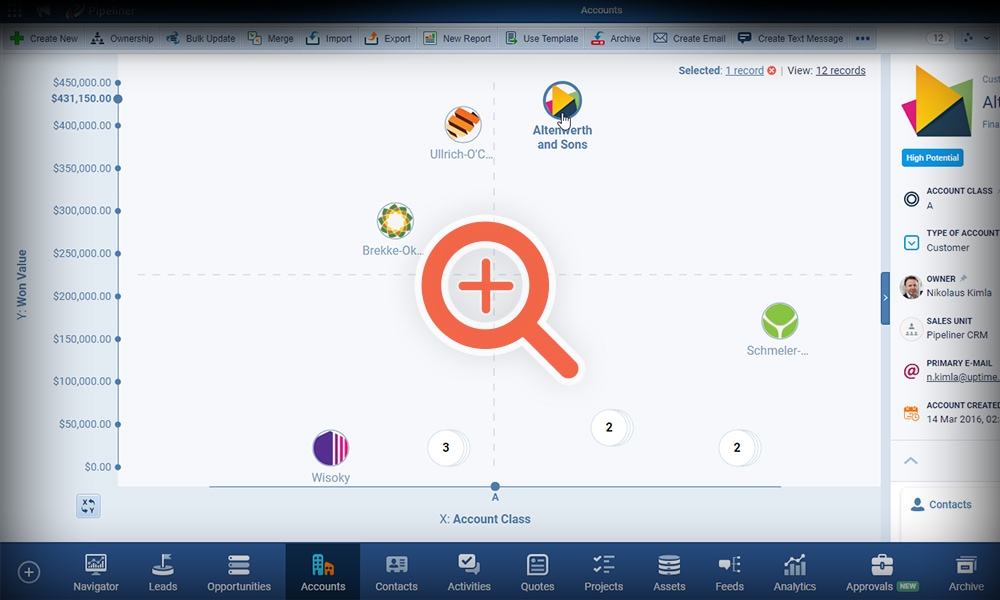
Task: Select the Altenwerth and Sons bubble
Action: click(x=562, y=100)
